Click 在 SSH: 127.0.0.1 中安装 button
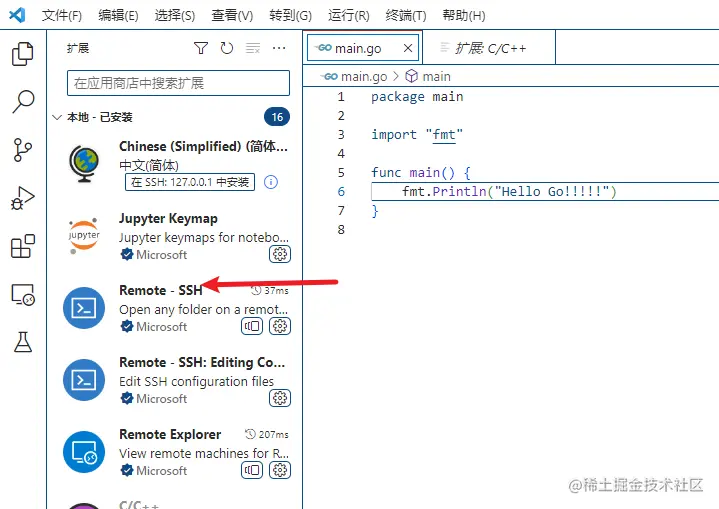 [x=190, y=182]
